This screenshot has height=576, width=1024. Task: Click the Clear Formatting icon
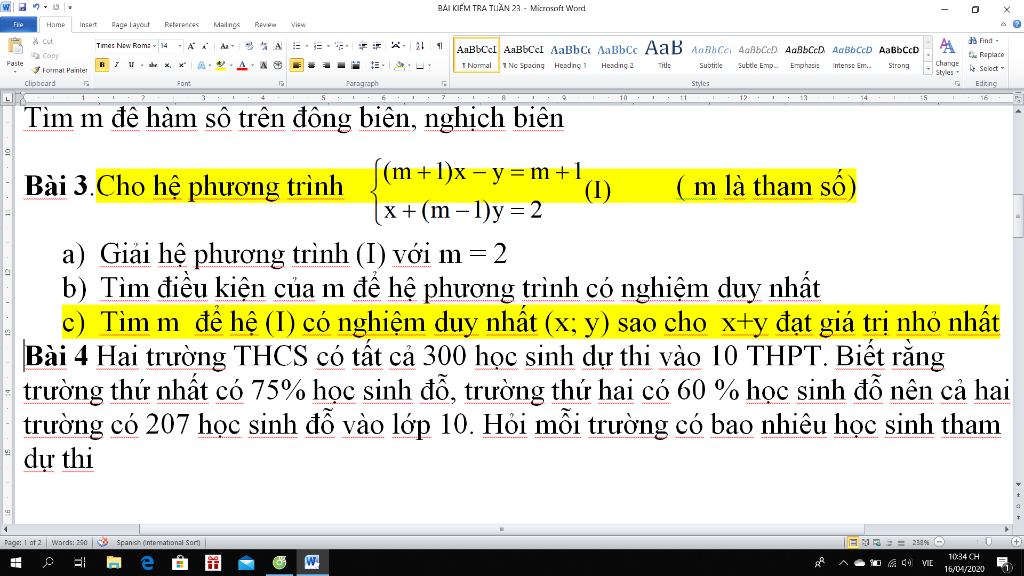click(x=249, y=46)
